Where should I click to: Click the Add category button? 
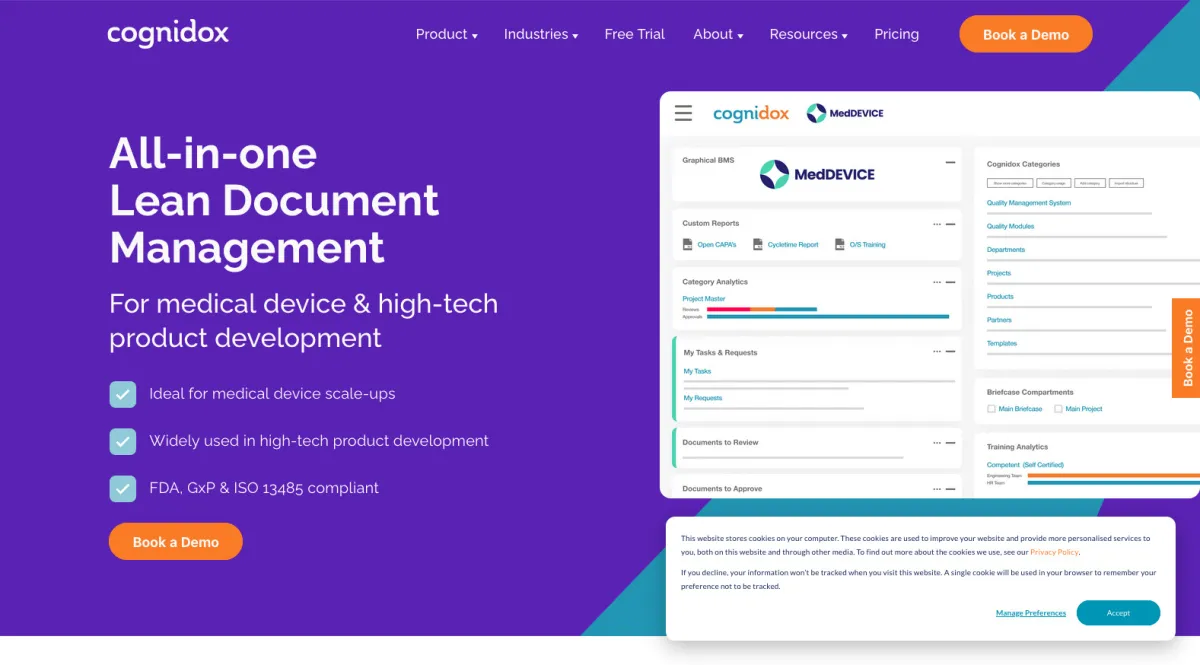coord(1090,183)
